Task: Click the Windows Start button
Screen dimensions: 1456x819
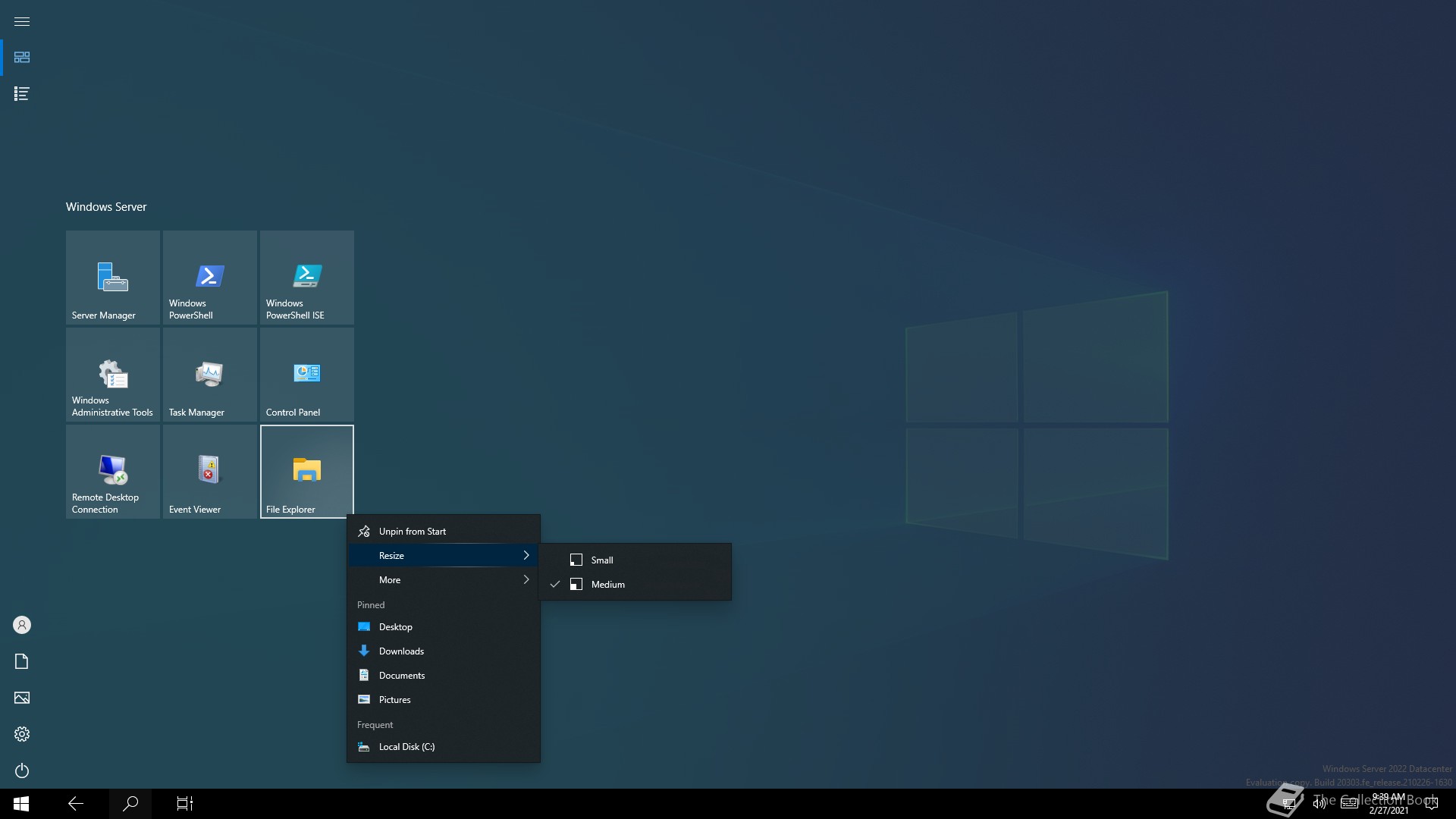Action: tap(21, 804)
